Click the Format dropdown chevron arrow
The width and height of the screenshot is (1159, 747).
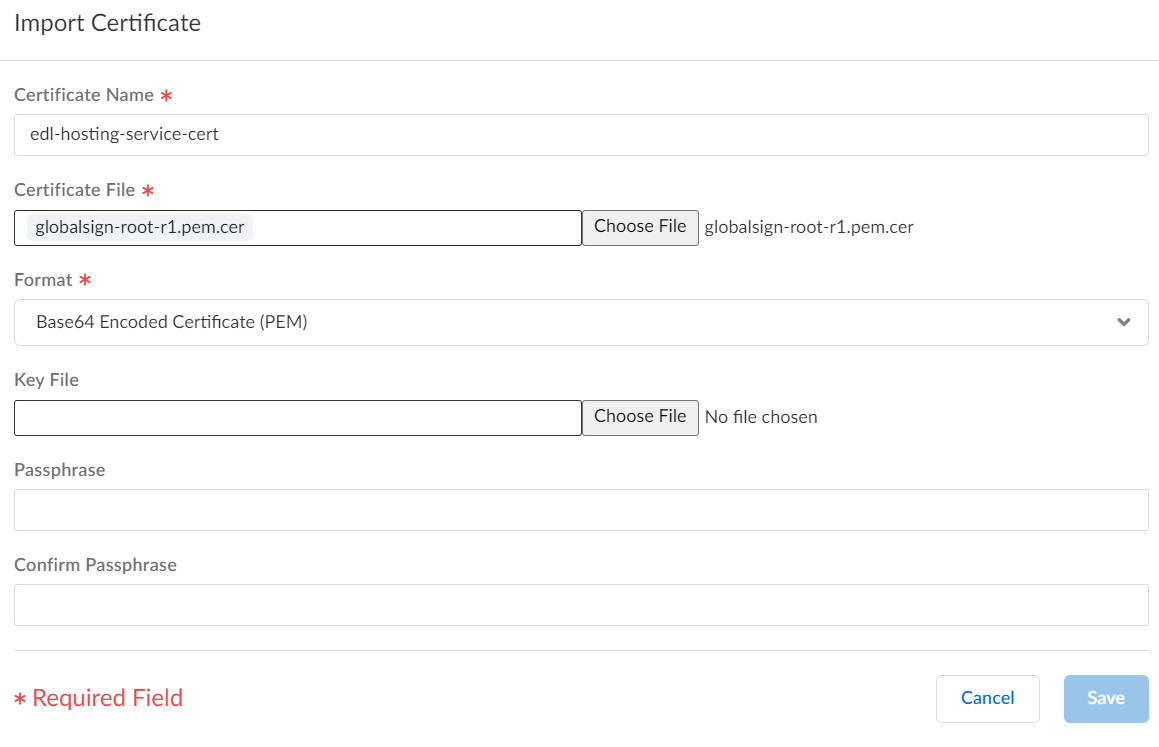coord(1123,322)
